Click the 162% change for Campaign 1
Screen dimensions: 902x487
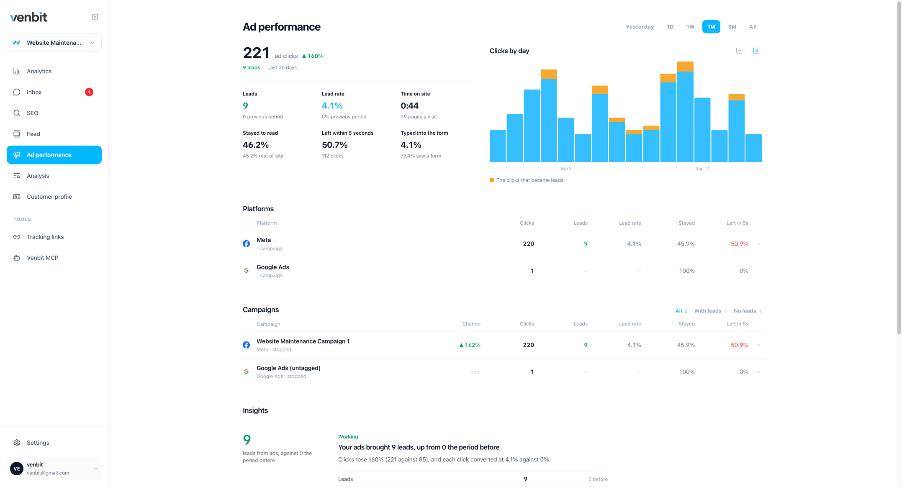[469, 346]
